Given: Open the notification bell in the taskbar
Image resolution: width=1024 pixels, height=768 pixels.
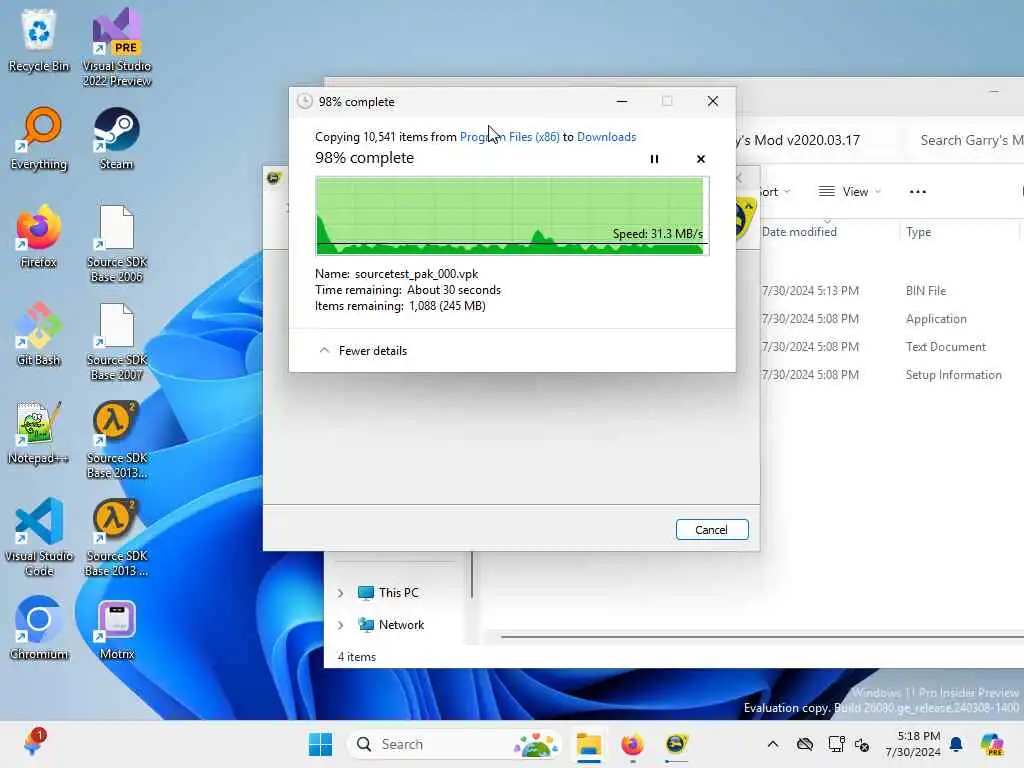Looking at the screenshot, I should pos(956,744).
